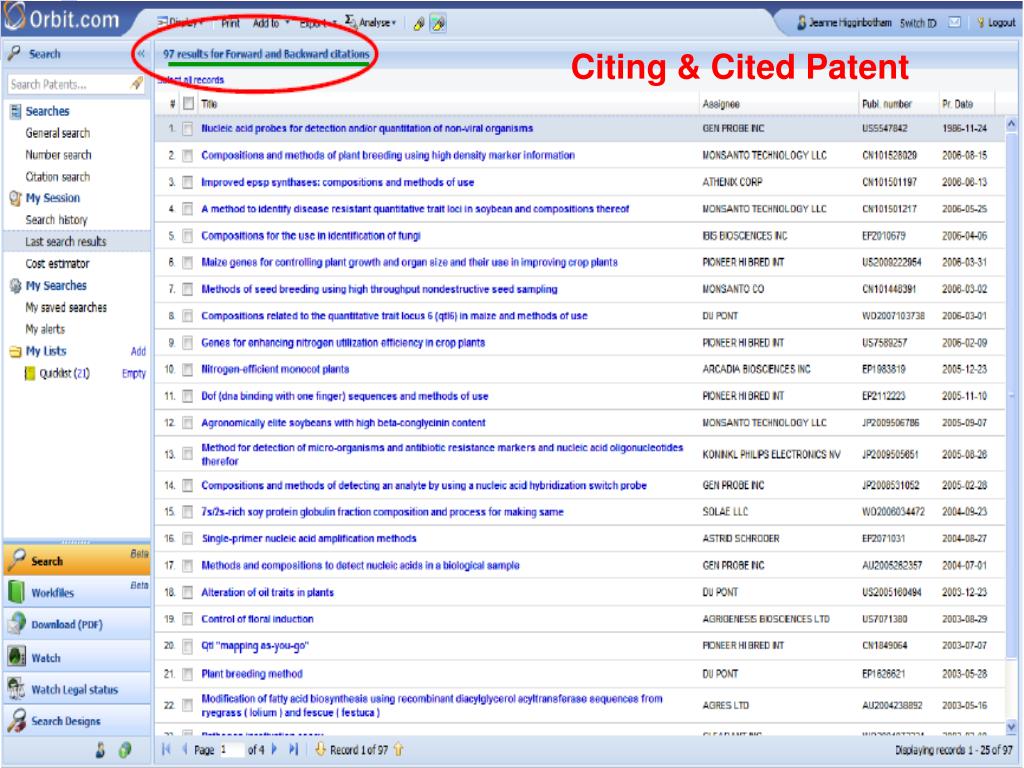
Task: Click scrollbar up arrow of results list
Action: [x=1011, y=123]
